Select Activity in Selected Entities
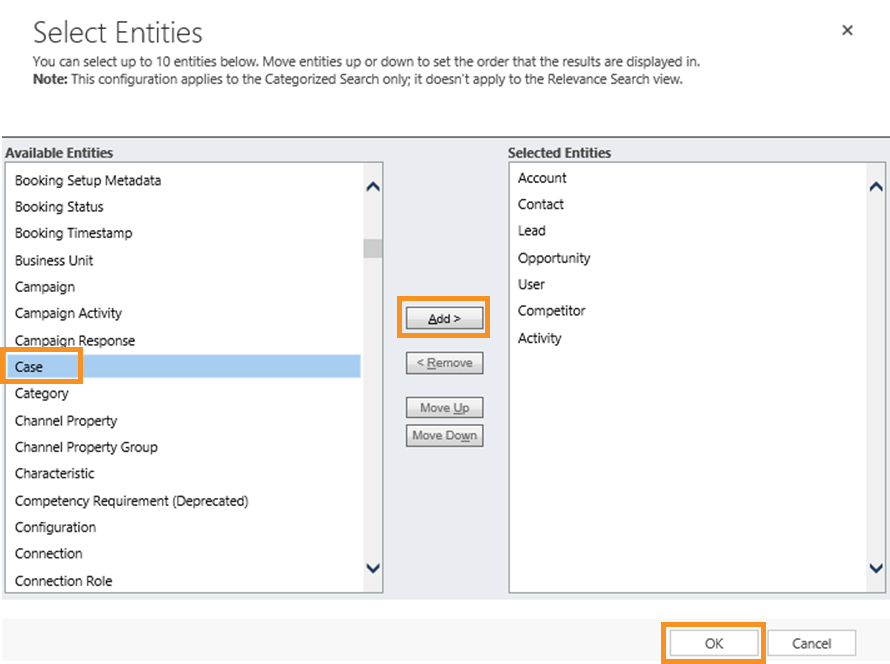The width and height of the screenshot is (890, 664). pyautogui.click(x=539, y=338)
